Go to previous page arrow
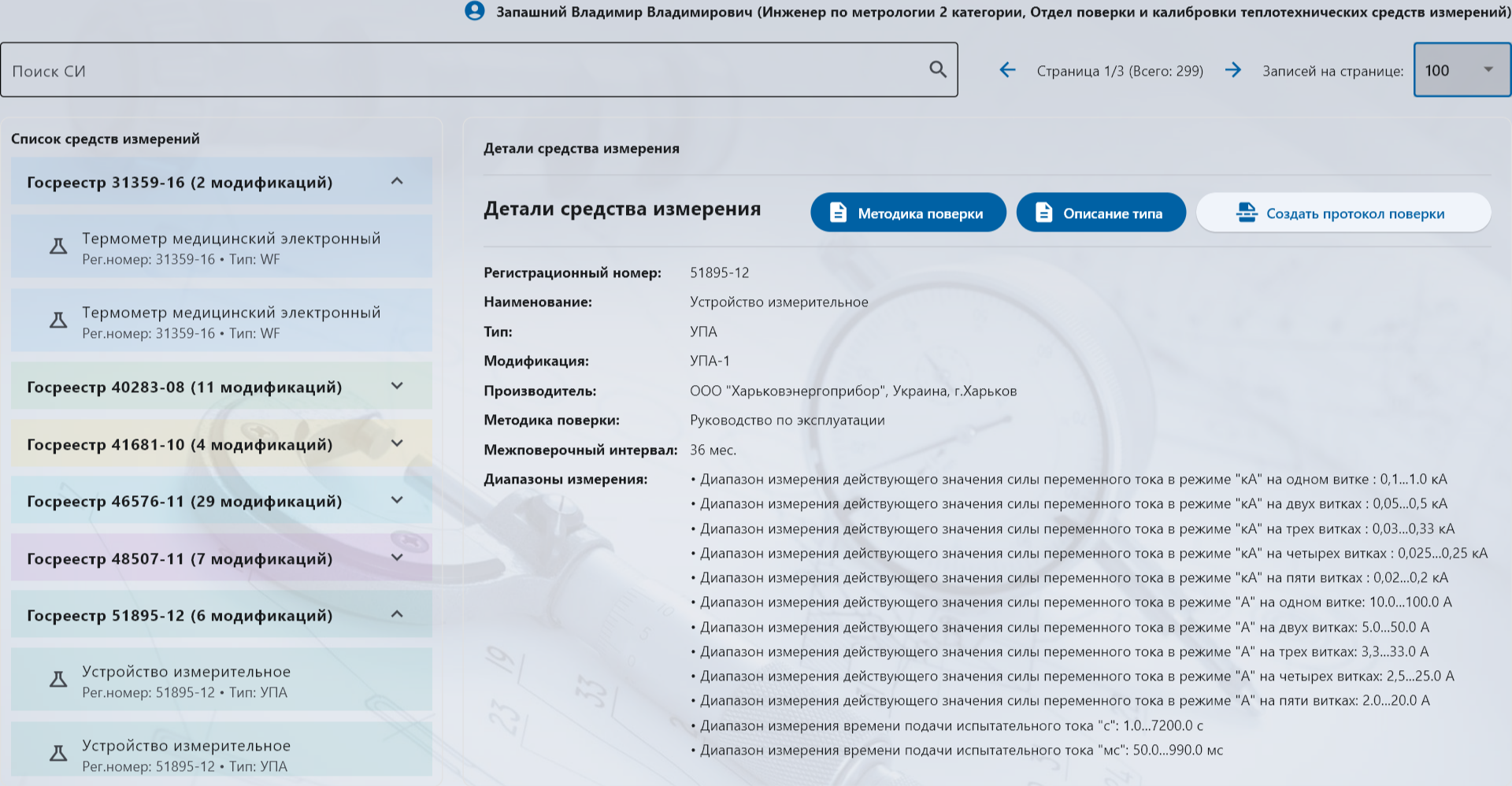1512x786 pixels. [x=1007, y=70]
